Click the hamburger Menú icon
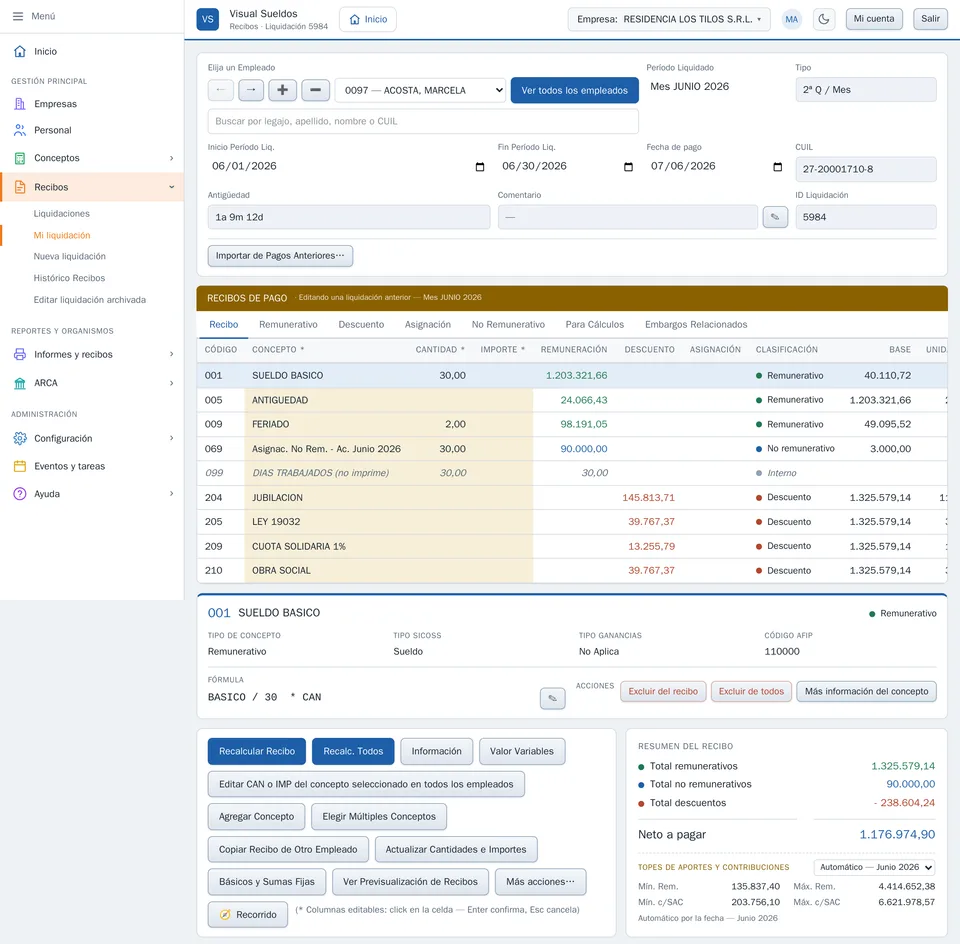The width and height of the screenshot is (960, 944). 18,16
